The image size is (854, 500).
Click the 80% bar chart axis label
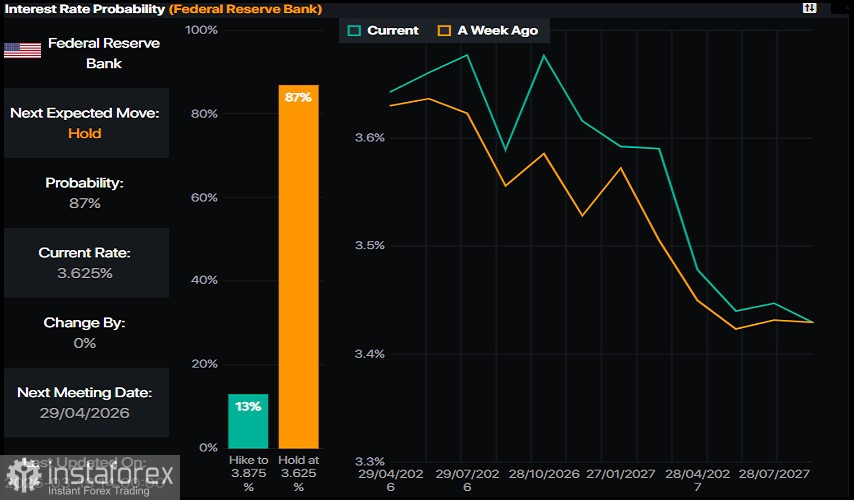click(204, 114)
